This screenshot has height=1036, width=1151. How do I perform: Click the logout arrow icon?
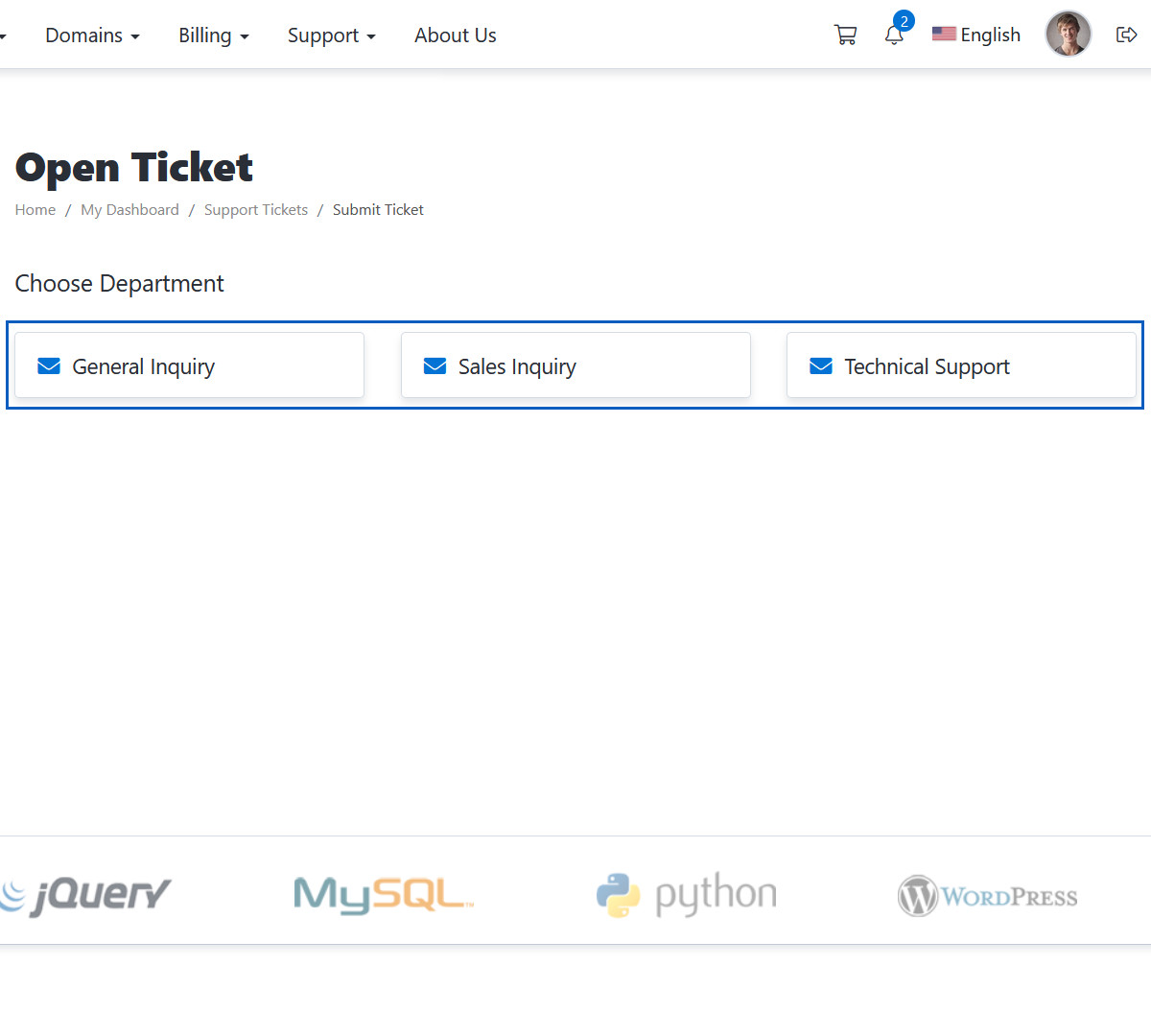[x=1126, y=35]
